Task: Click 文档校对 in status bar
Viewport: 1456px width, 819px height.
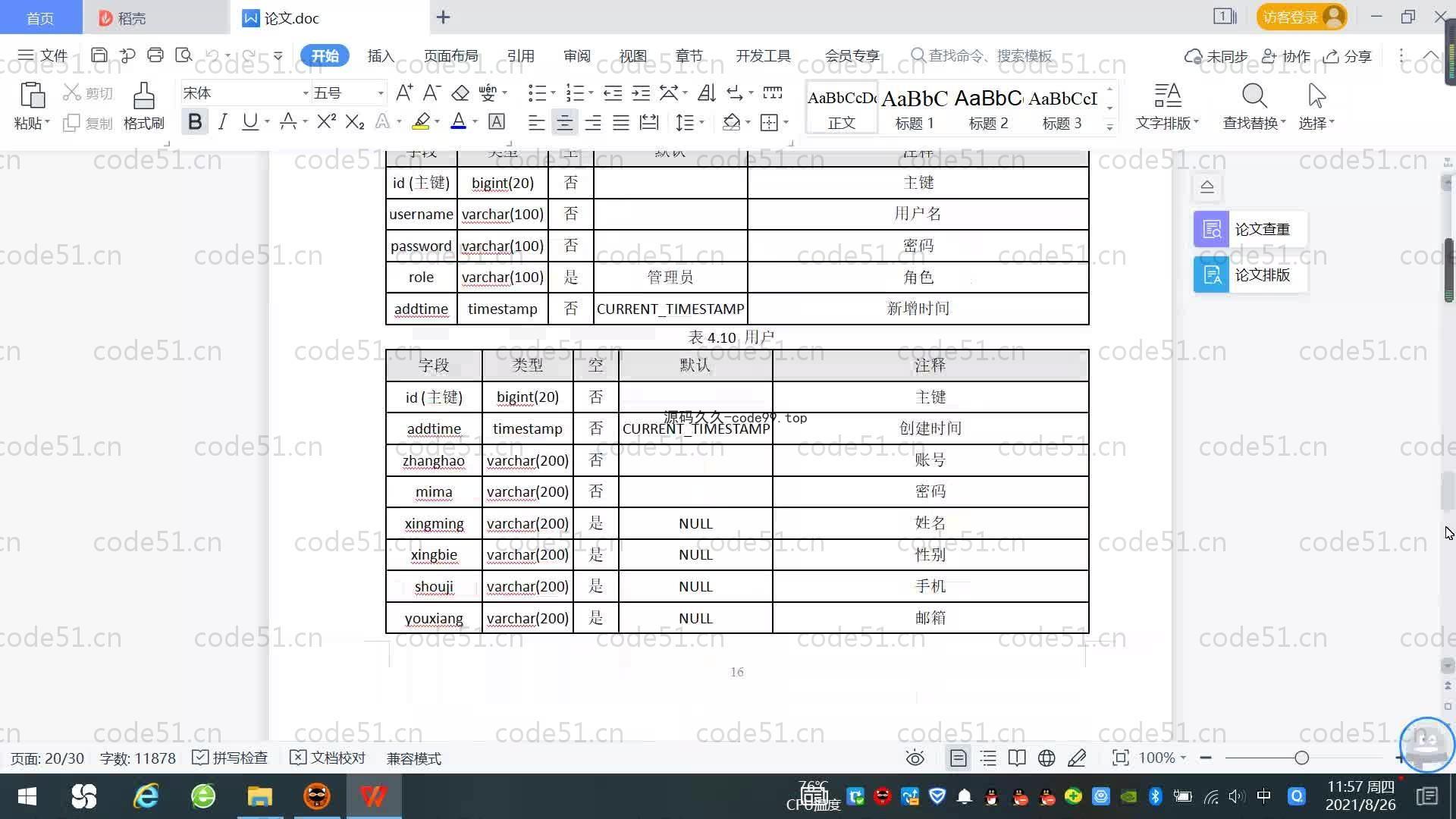Action: click(328, 758)
